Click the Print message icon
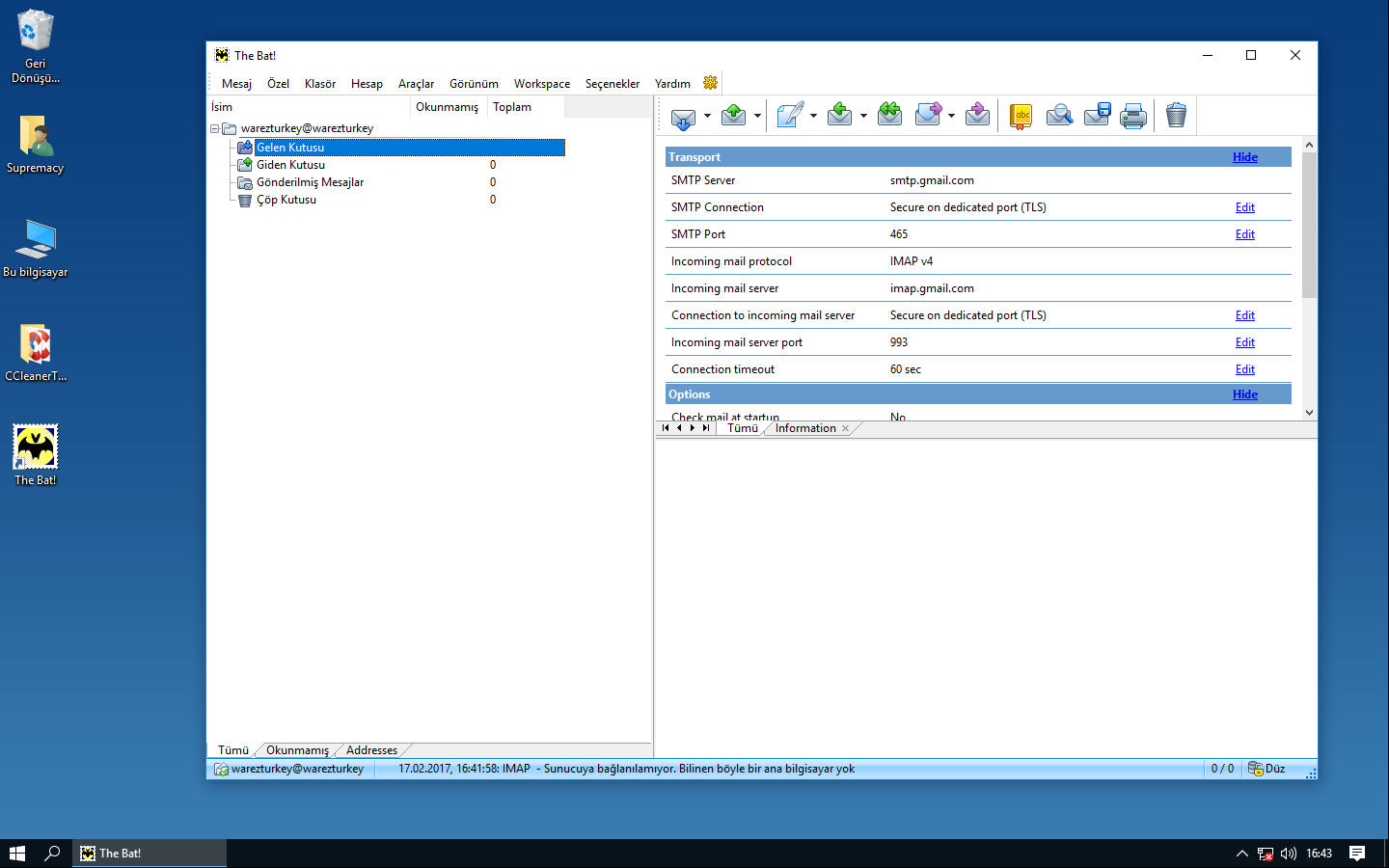Image resolution: width=1389 pixels, height=868 pixels. click(x=1133, y=116)
